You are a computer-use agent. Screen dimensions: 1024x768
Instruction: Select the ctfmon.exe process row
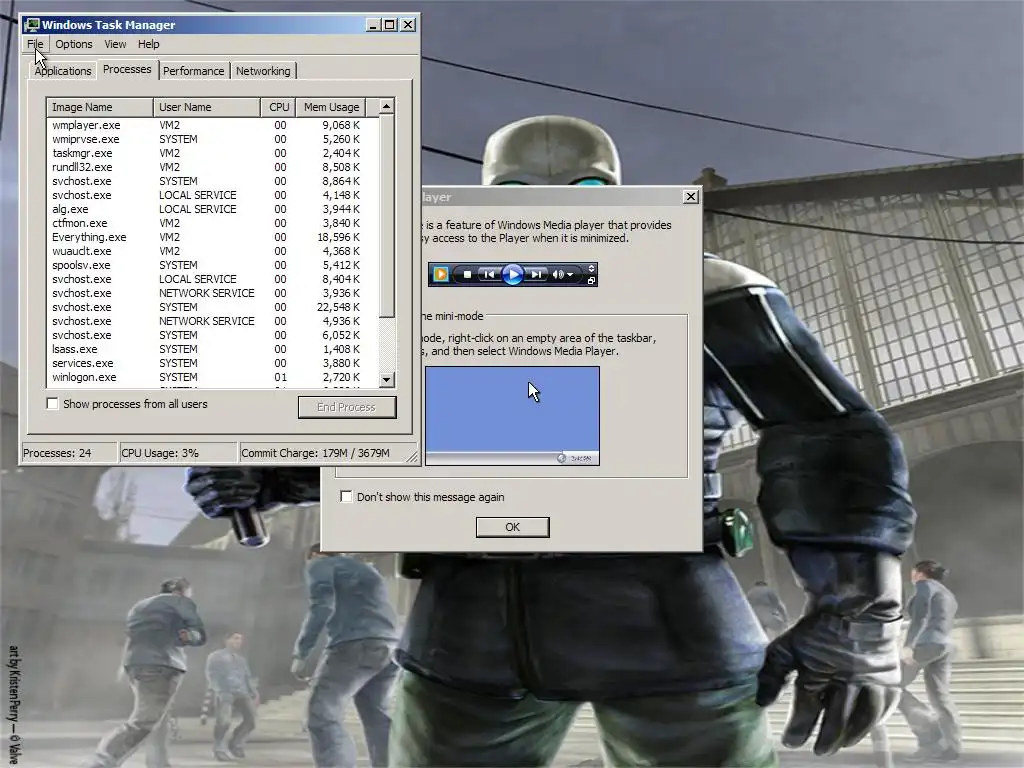[213, 223]
